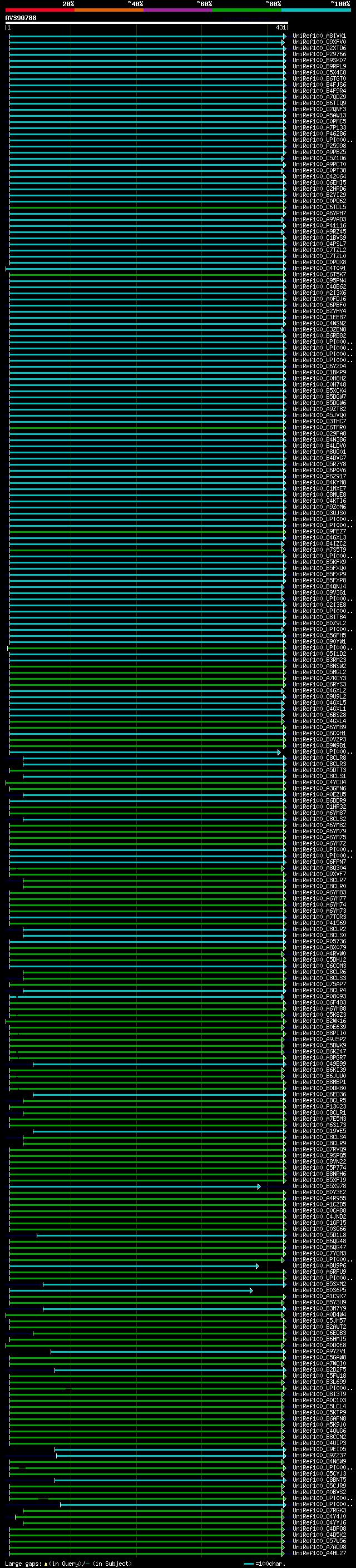Click the yellow Large gaps triangle icon
Image resolution: width=356 pixels, height=1568 pixels.
pos(46,1563)
